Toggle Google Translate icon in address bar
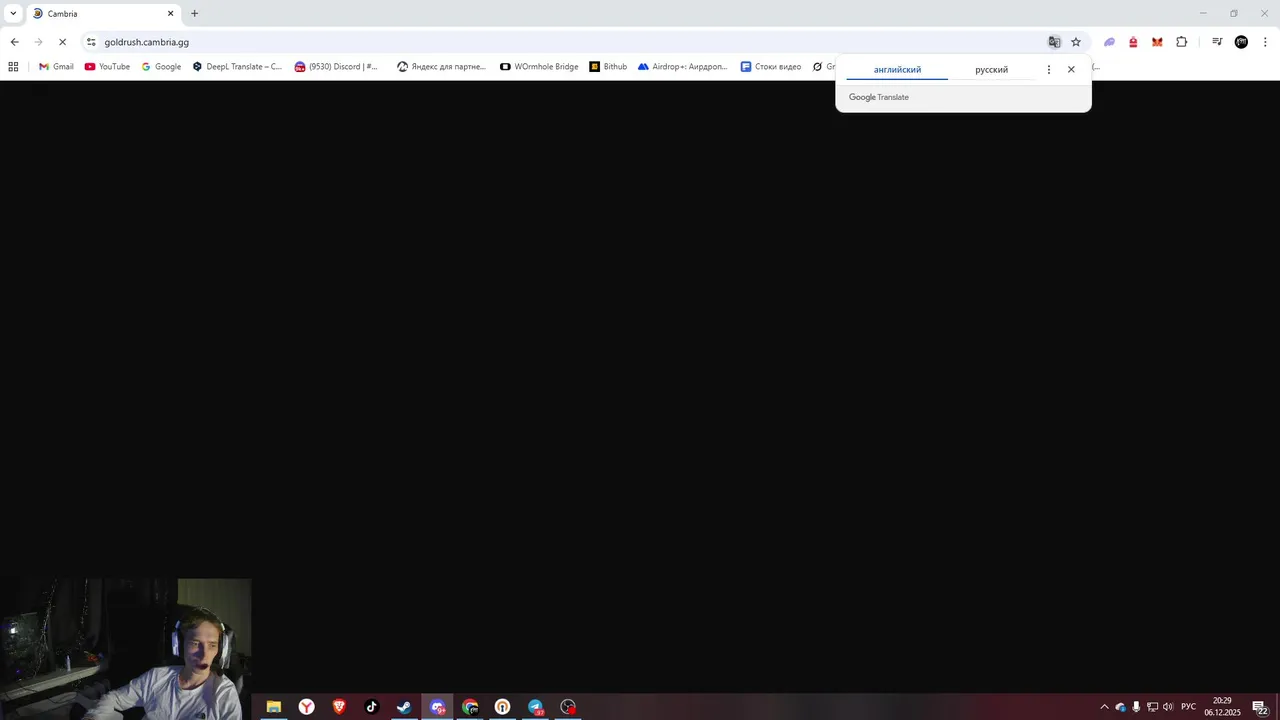The image size is (1280, 720). 1054,42
